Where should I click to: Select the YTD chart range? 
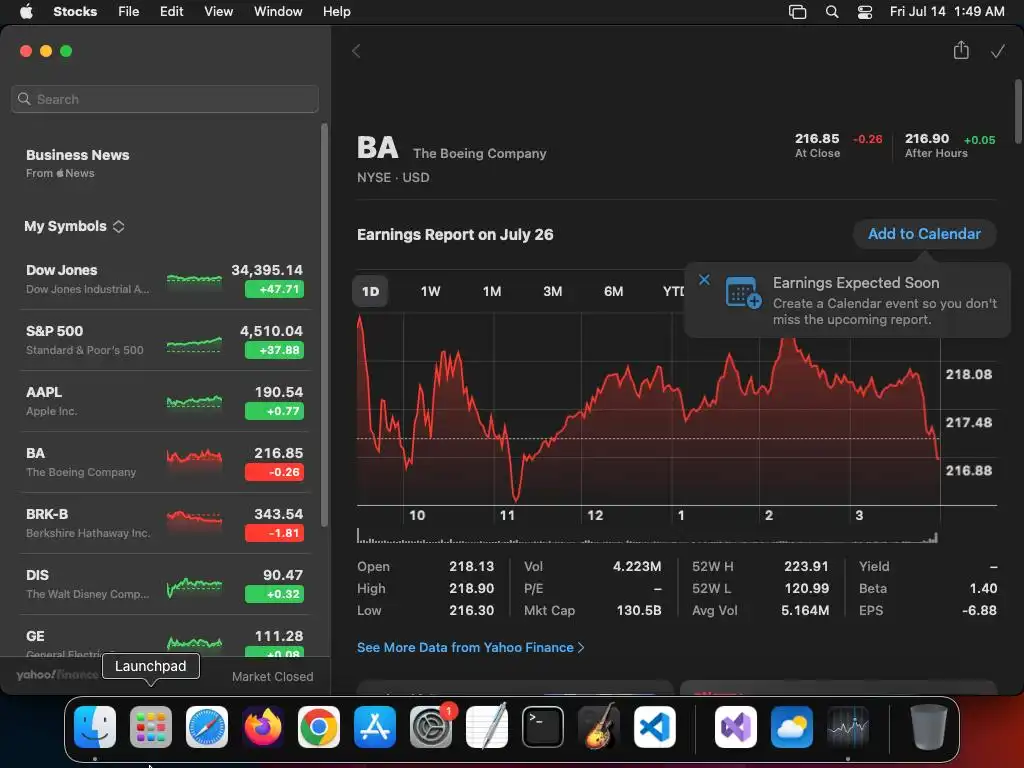pyautogui.click(x=673, y=291)
